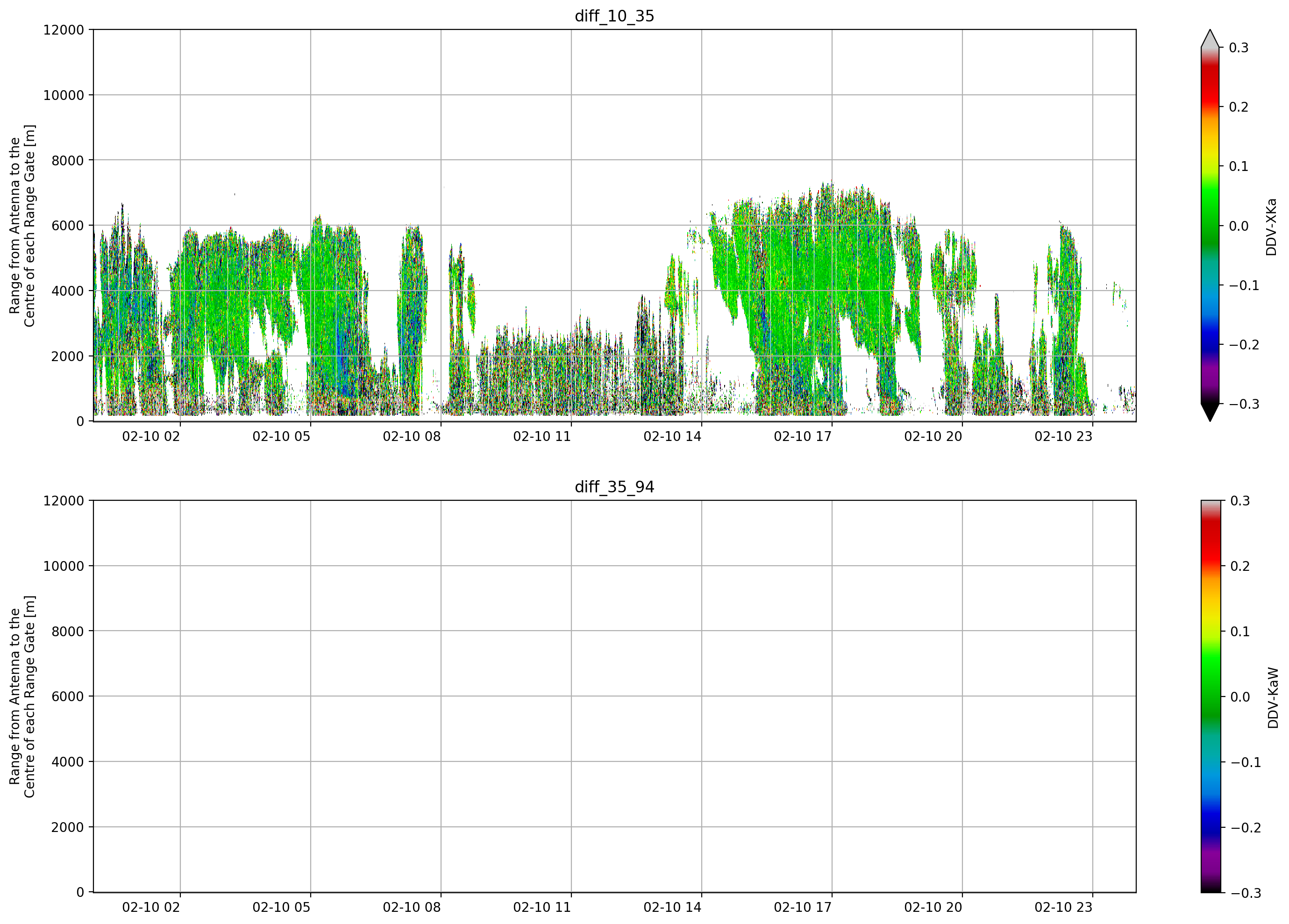Click the y-axis label of diff_10_35 plot
This screenshot has height=924, width=1289.
pos(22,226)
